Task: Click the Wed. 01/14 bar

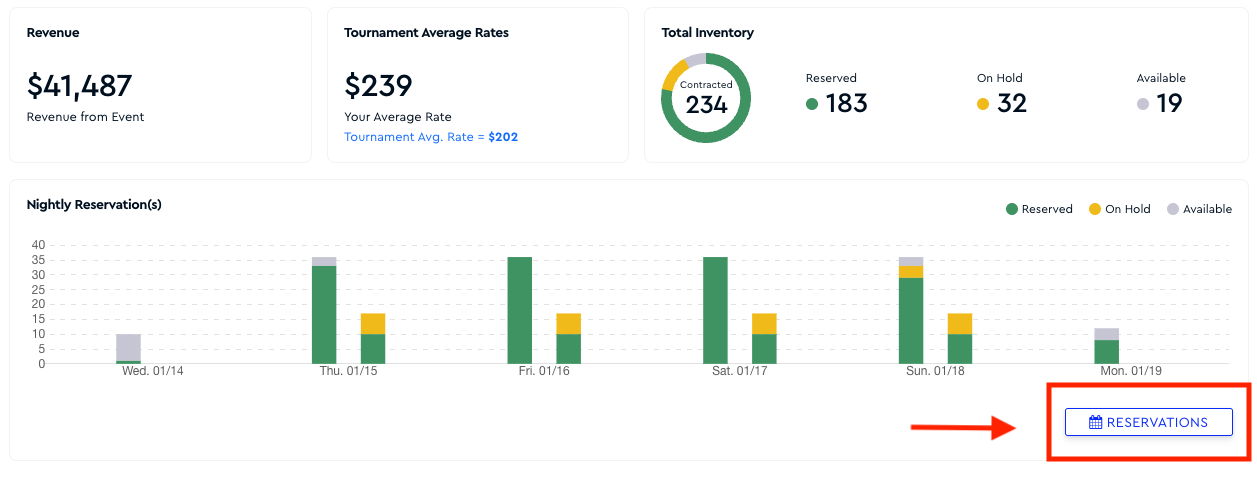Action: [128, 349]
